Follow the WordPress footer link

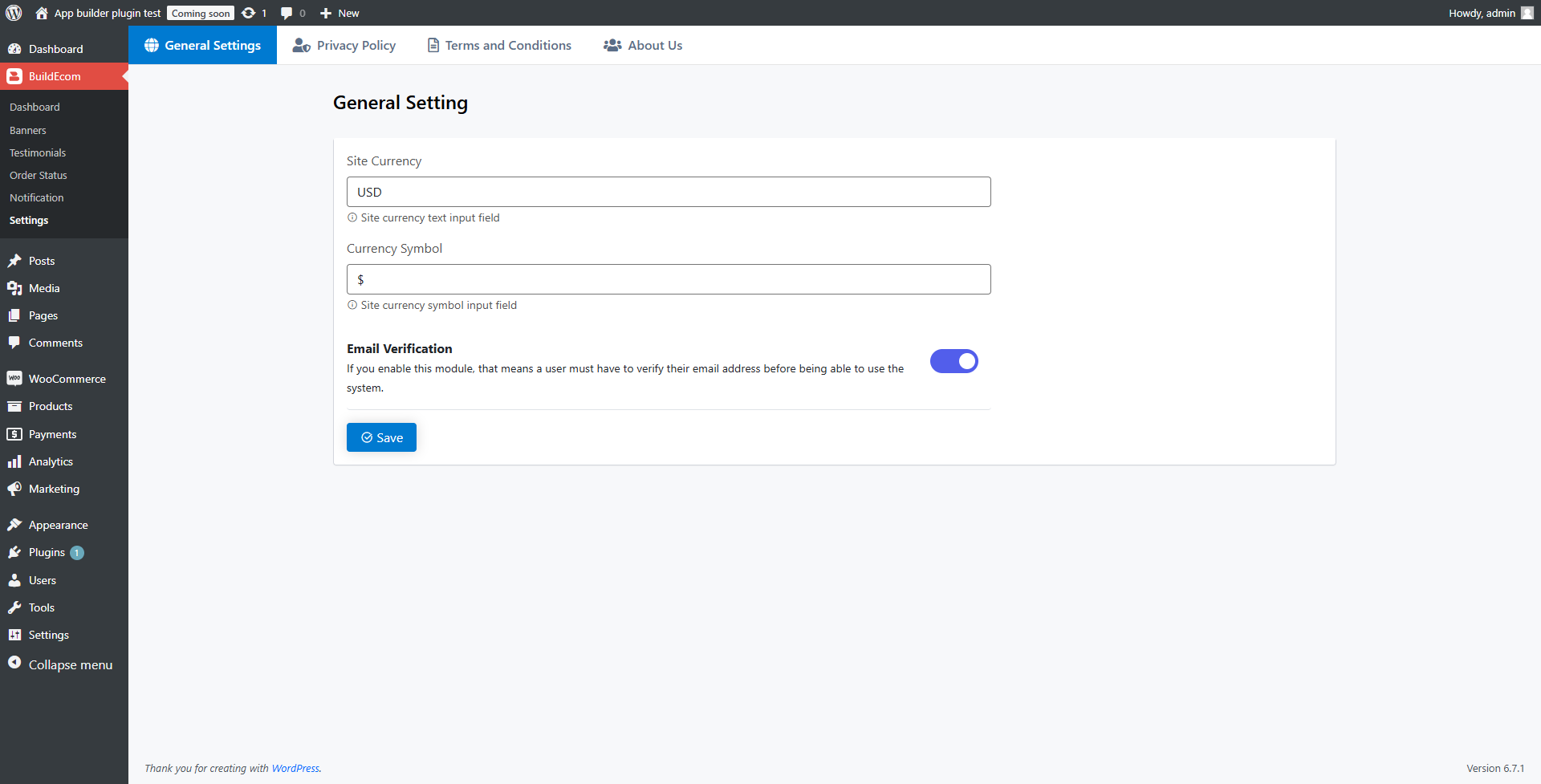click(x=295, y=768)
